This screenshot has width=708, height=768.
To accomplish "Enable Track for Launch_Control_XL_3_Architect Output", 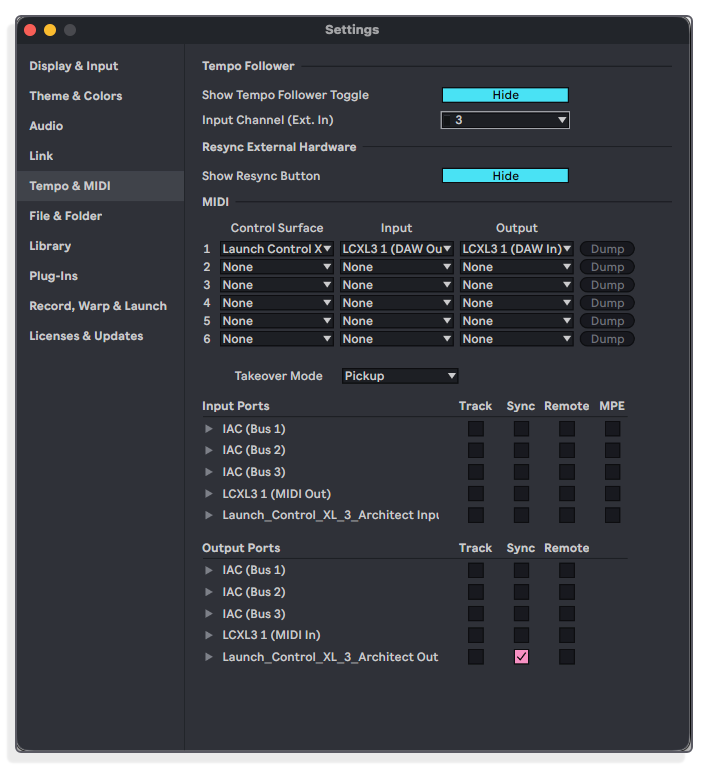I will [476, 657].
